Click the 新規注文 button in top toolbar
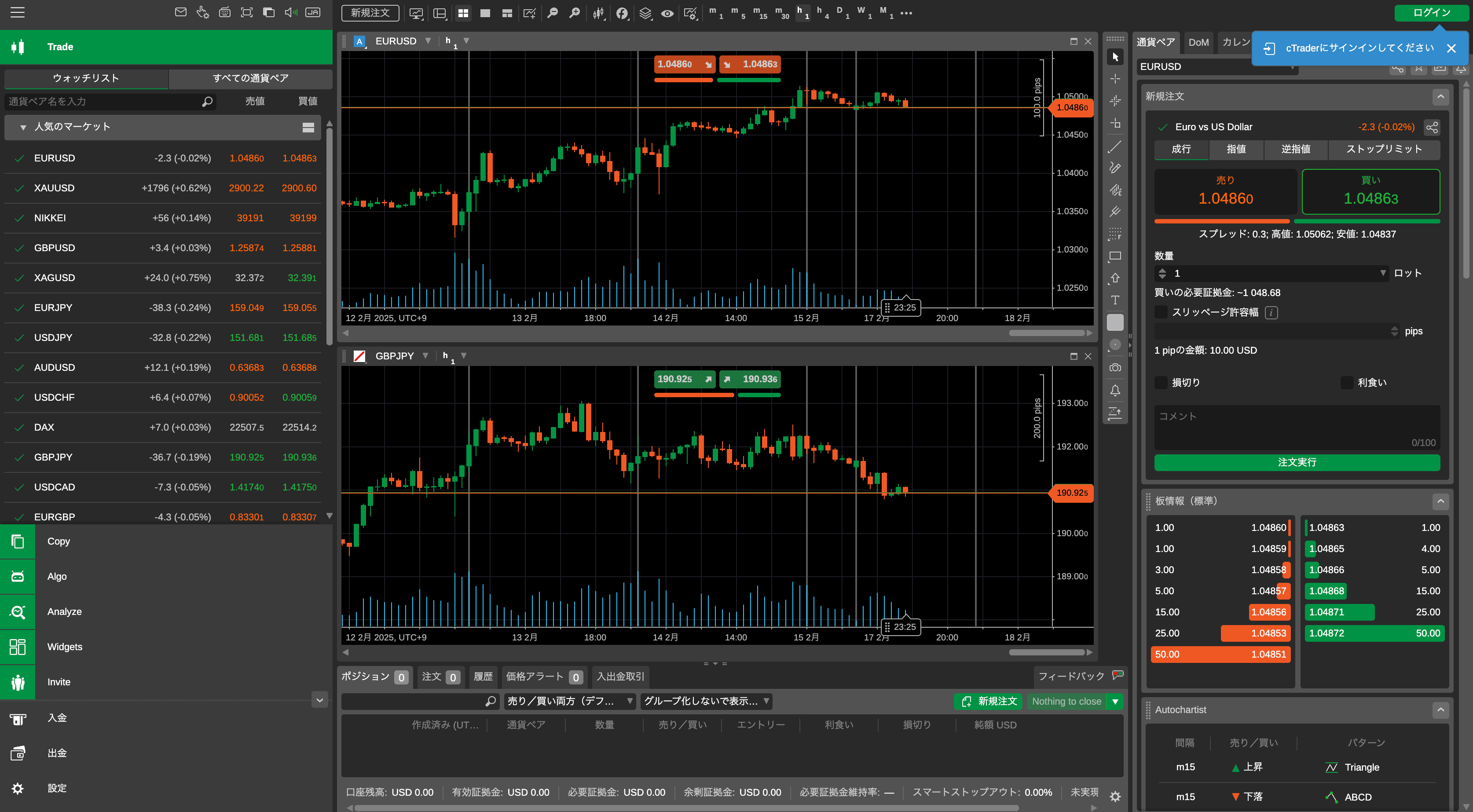Screen dimensions: 1473x812 [x=370, y=13]
